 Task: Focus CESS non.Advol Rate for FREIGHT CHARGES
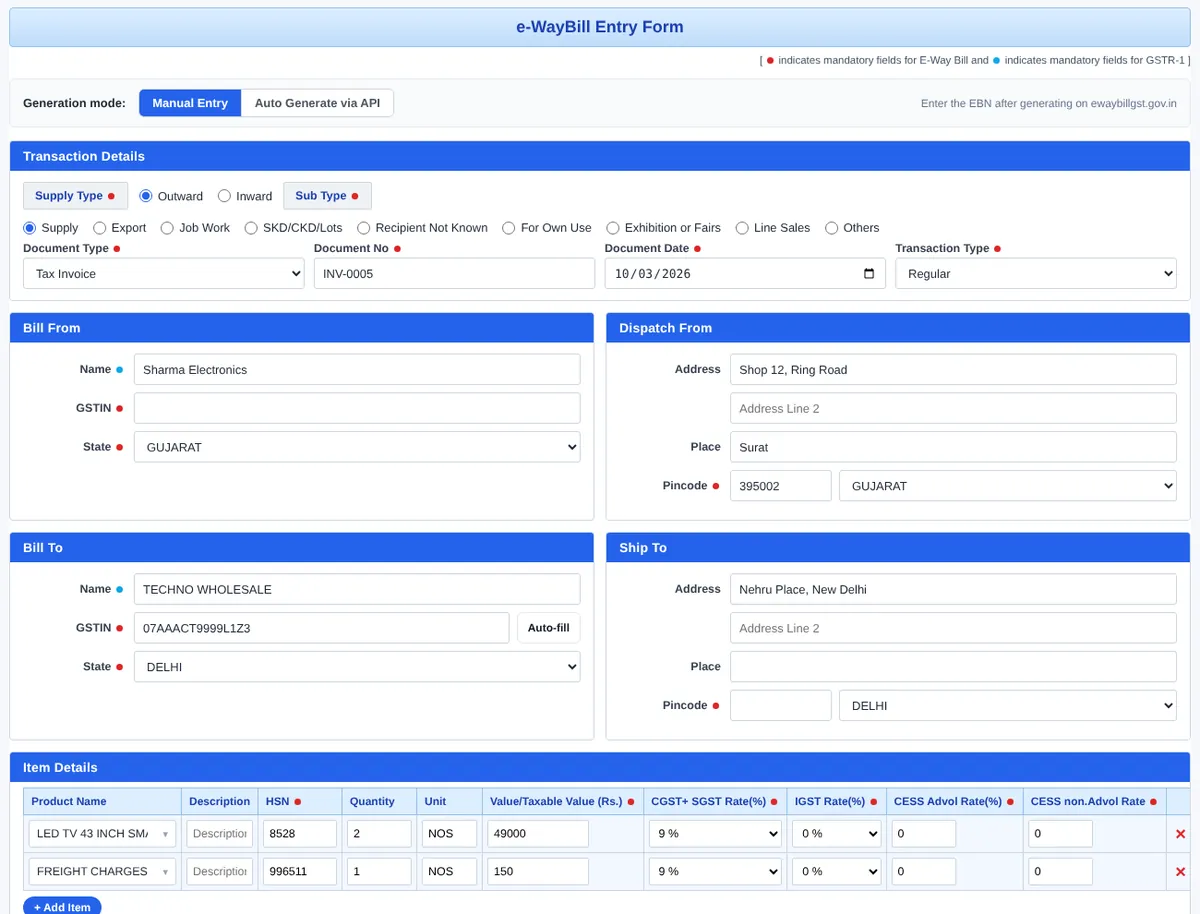(x=1060, y=872)
